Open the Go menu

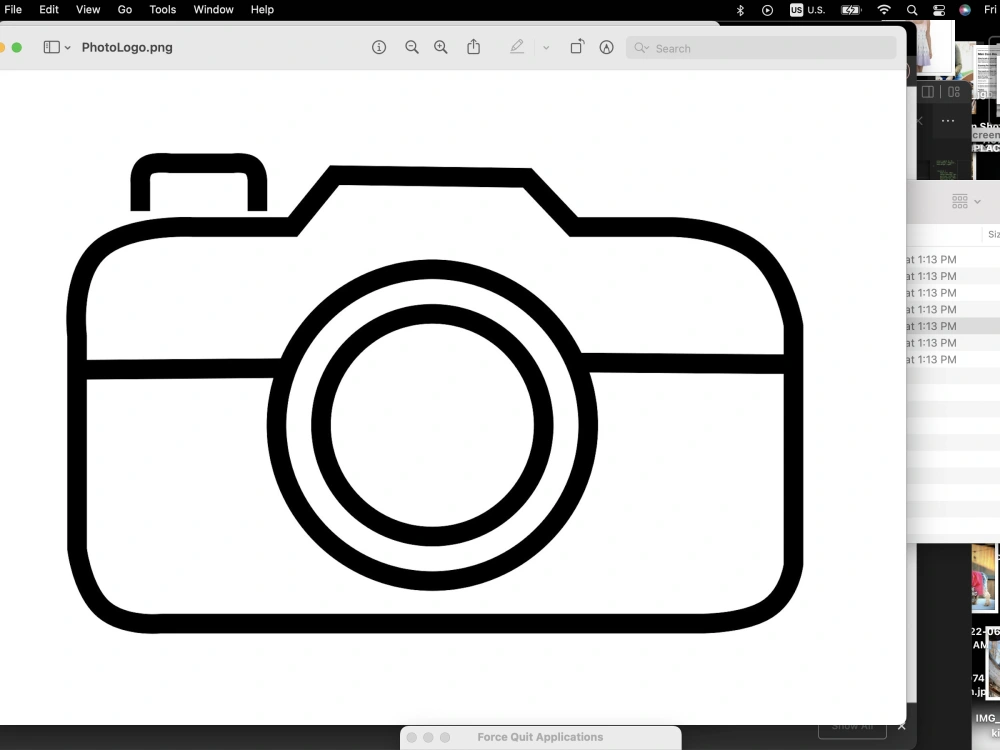(125, 10)
